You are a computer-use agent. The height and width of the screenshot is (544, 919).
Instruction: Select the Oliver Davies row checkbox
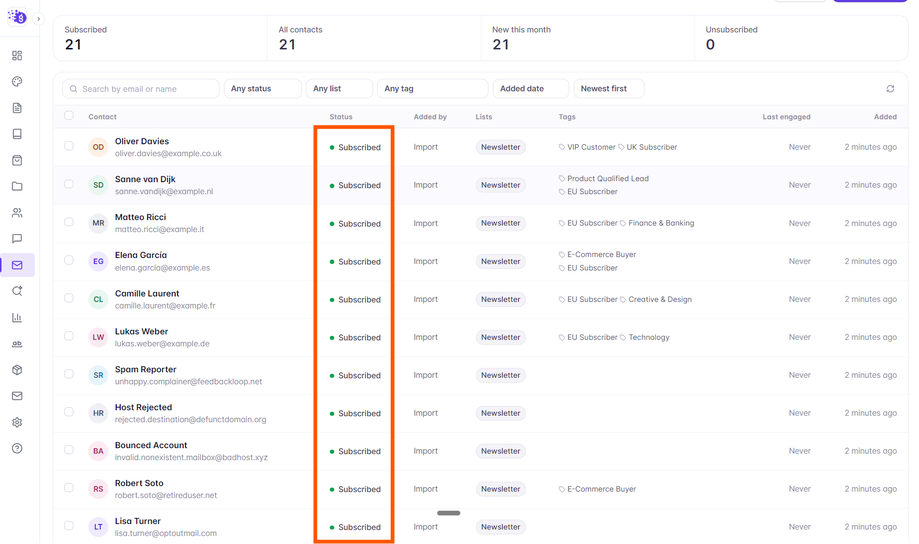(x=69, y=145)
